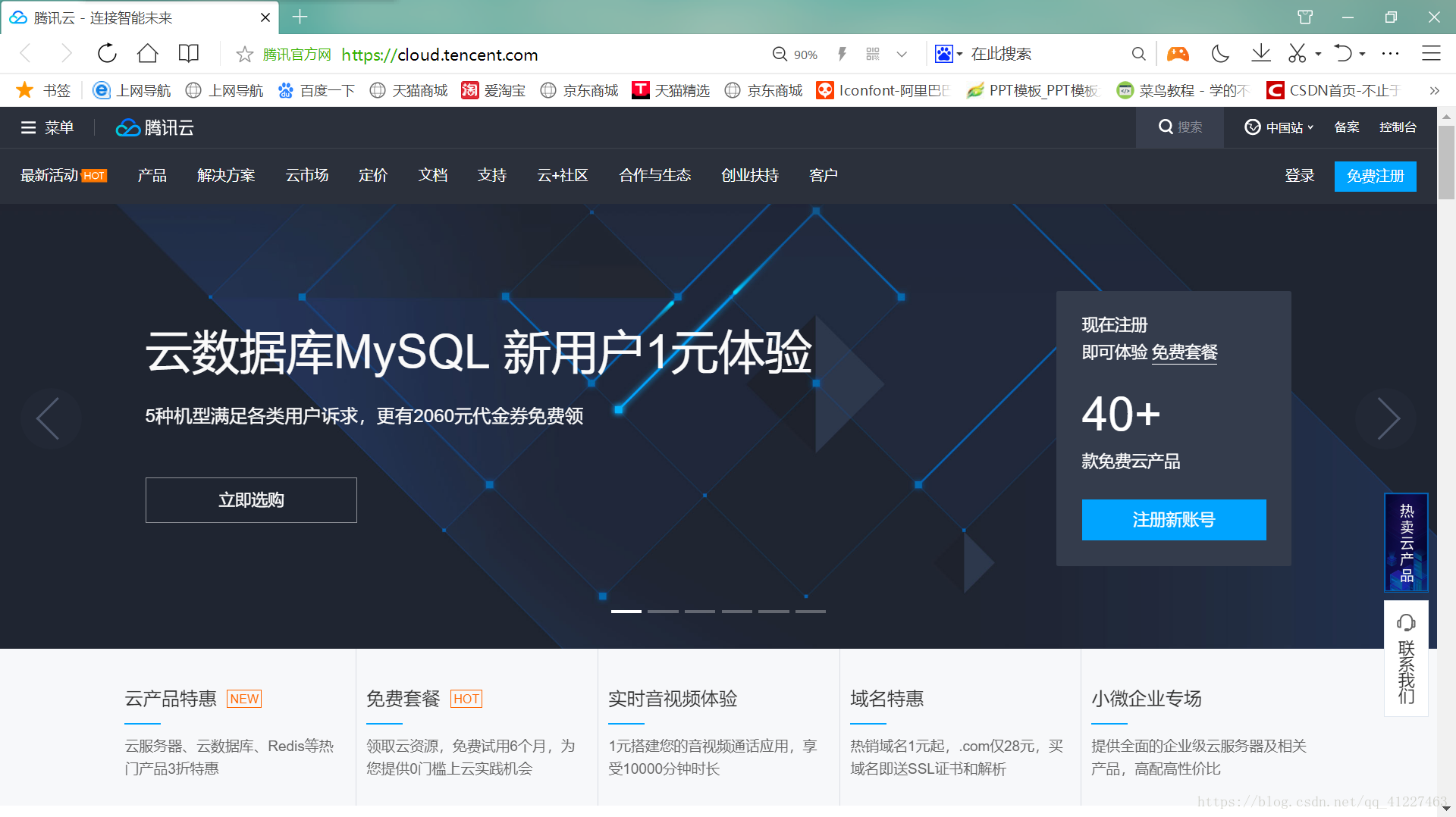1456x817 pixels.
Task: Select the last carousel indicator
Action: (810, 612)
